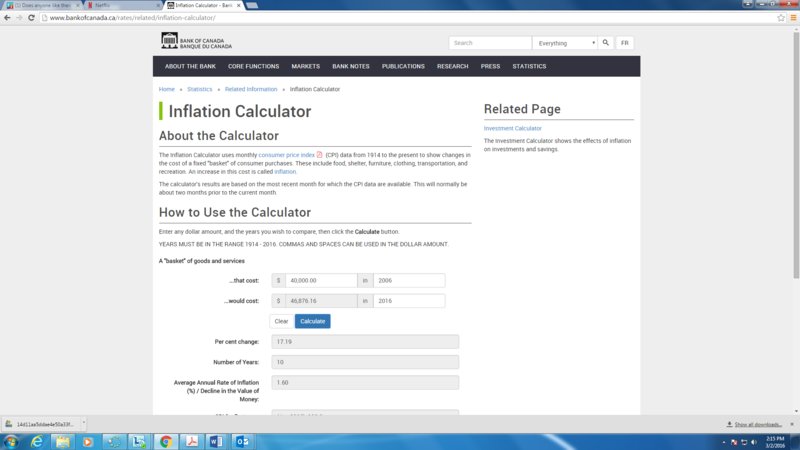This screenshot has width=800, height=450.
Task: Open the PRESS menu
Action: pyautogui.click(x=490, y=66)
